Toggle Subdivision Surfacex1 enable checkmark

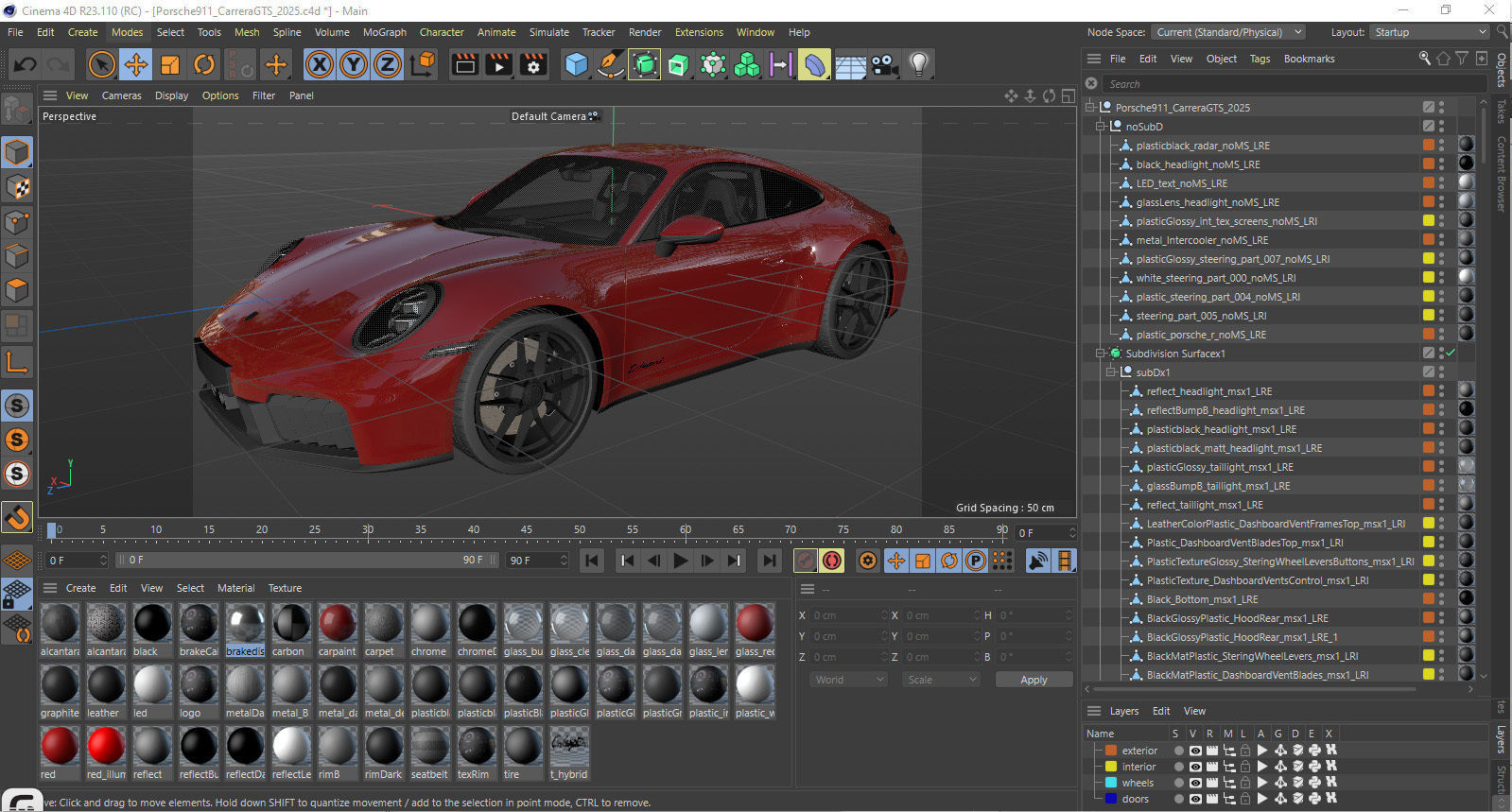(x=1451, y=353)
